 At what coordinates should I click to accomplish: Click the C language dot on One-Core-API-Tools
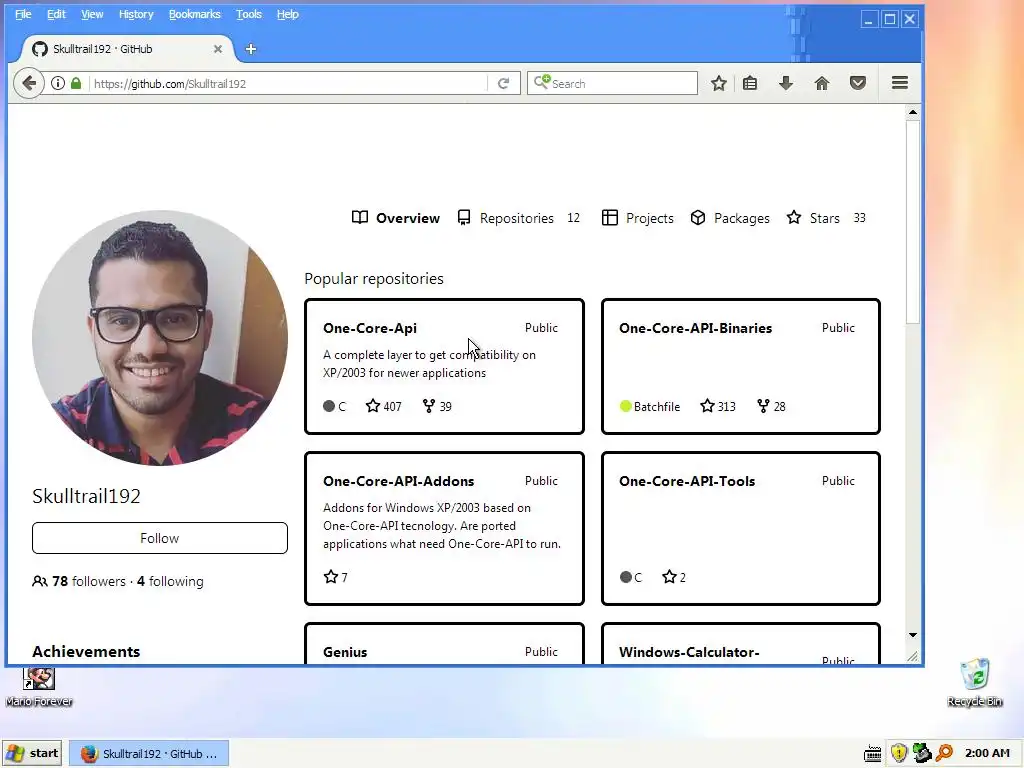pyautogui.click(x=626, y=577)
